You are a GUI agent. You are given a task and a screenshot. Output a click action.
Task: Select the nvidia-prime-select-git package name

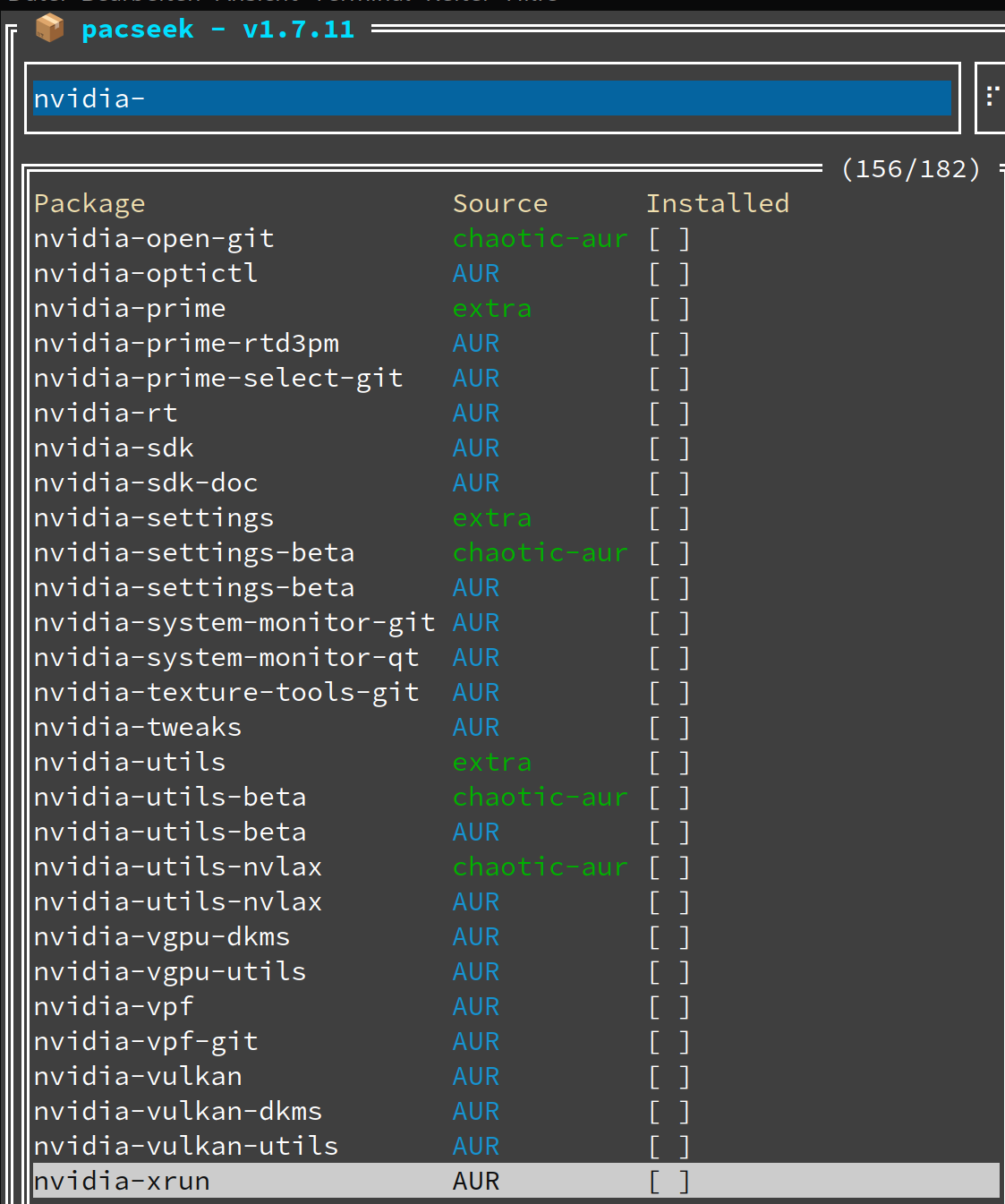coord(218,379)
